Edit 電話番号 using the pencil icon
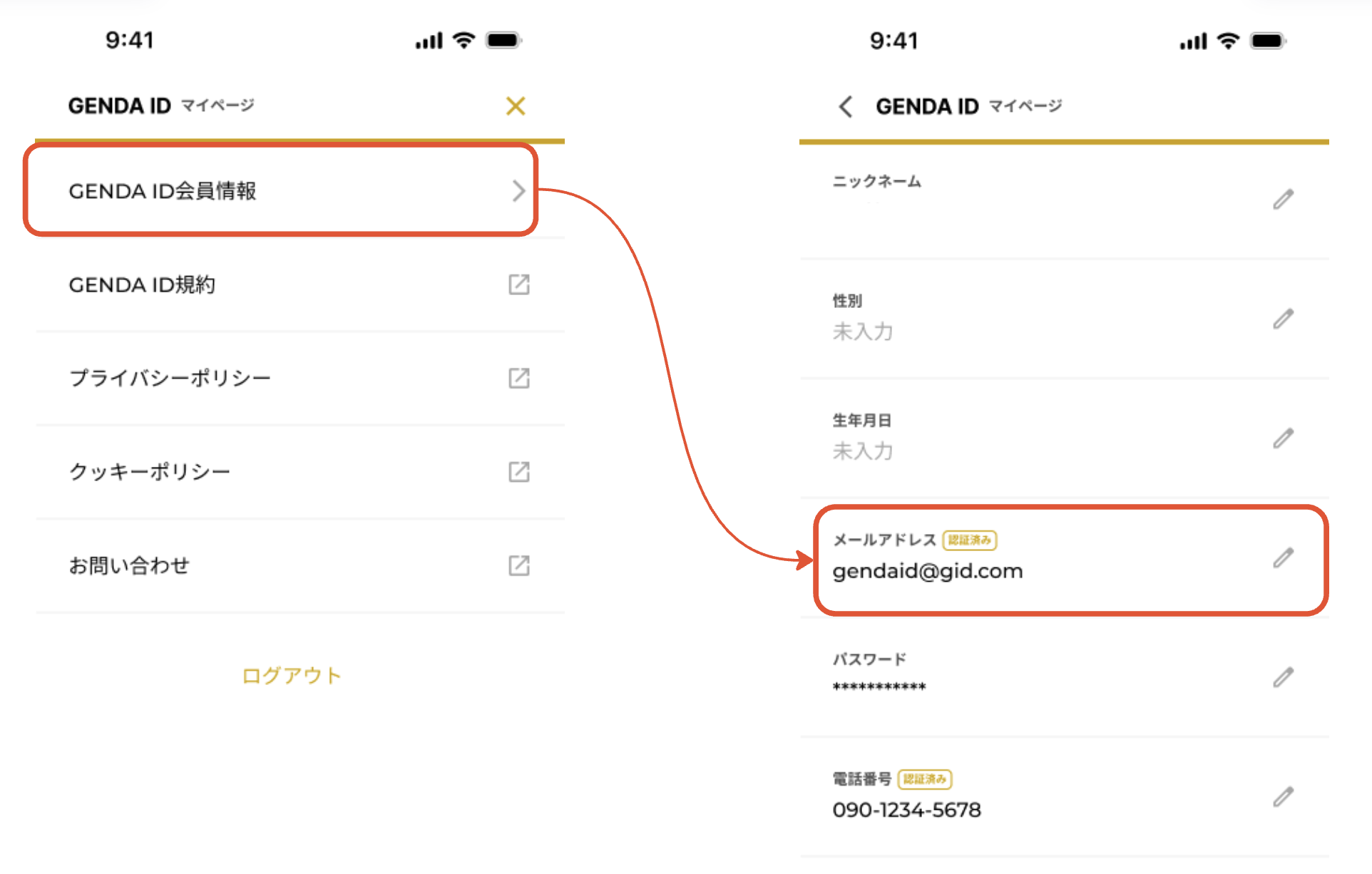 [x=1283, y=796]
